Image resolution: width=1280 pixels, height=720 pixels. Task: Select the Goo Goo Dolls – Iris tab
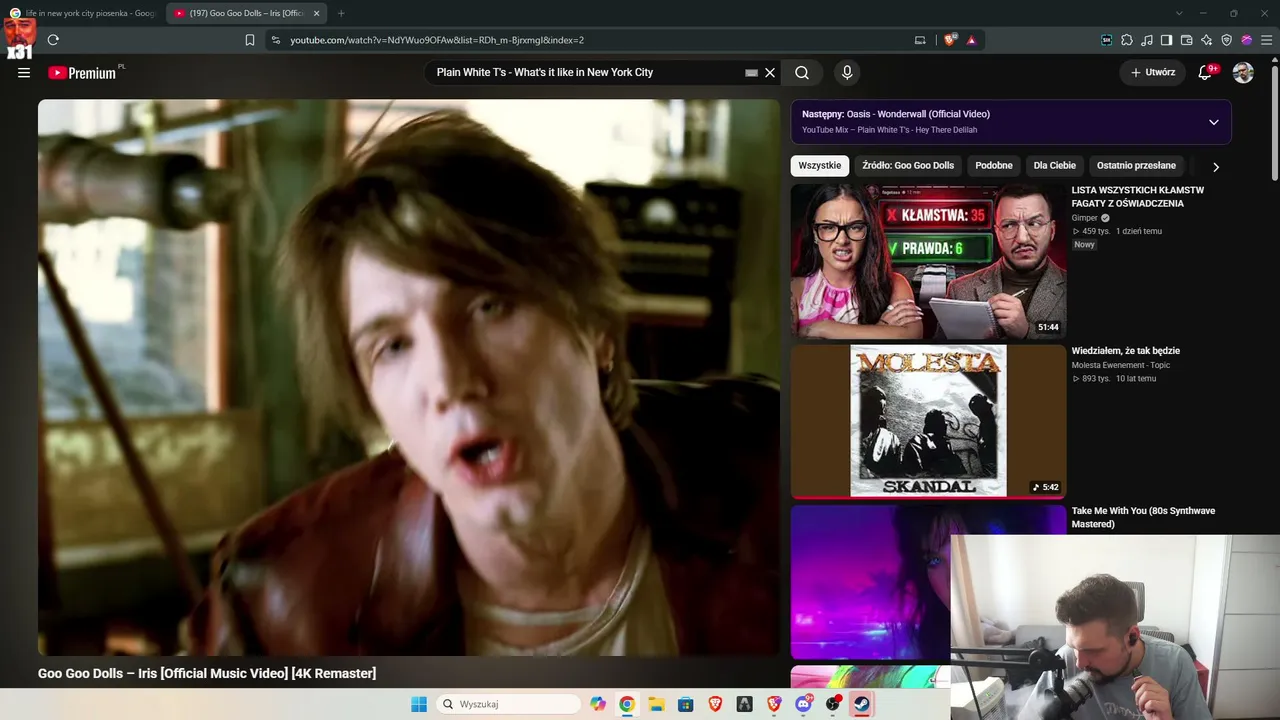(x=245, y=13)
